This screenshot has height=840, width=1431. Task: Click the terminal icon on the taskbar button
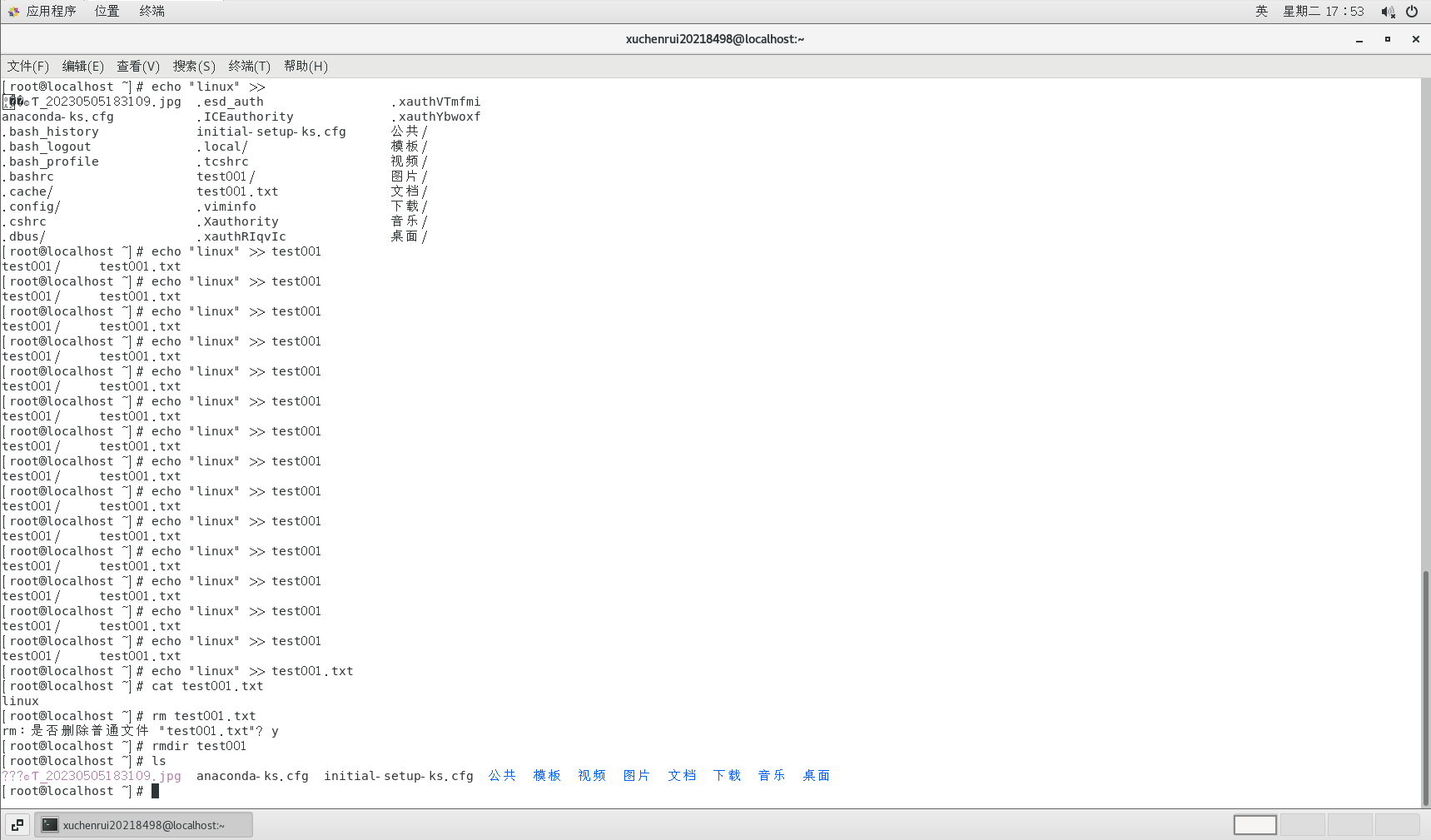point(50,825)
